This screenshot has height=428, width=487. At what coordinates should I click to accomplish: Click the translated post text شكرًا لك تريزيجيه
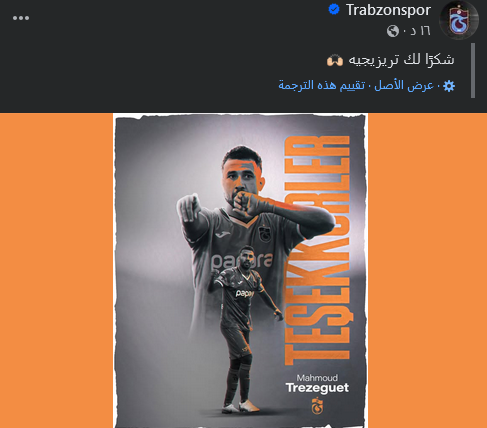coord(401,60)
